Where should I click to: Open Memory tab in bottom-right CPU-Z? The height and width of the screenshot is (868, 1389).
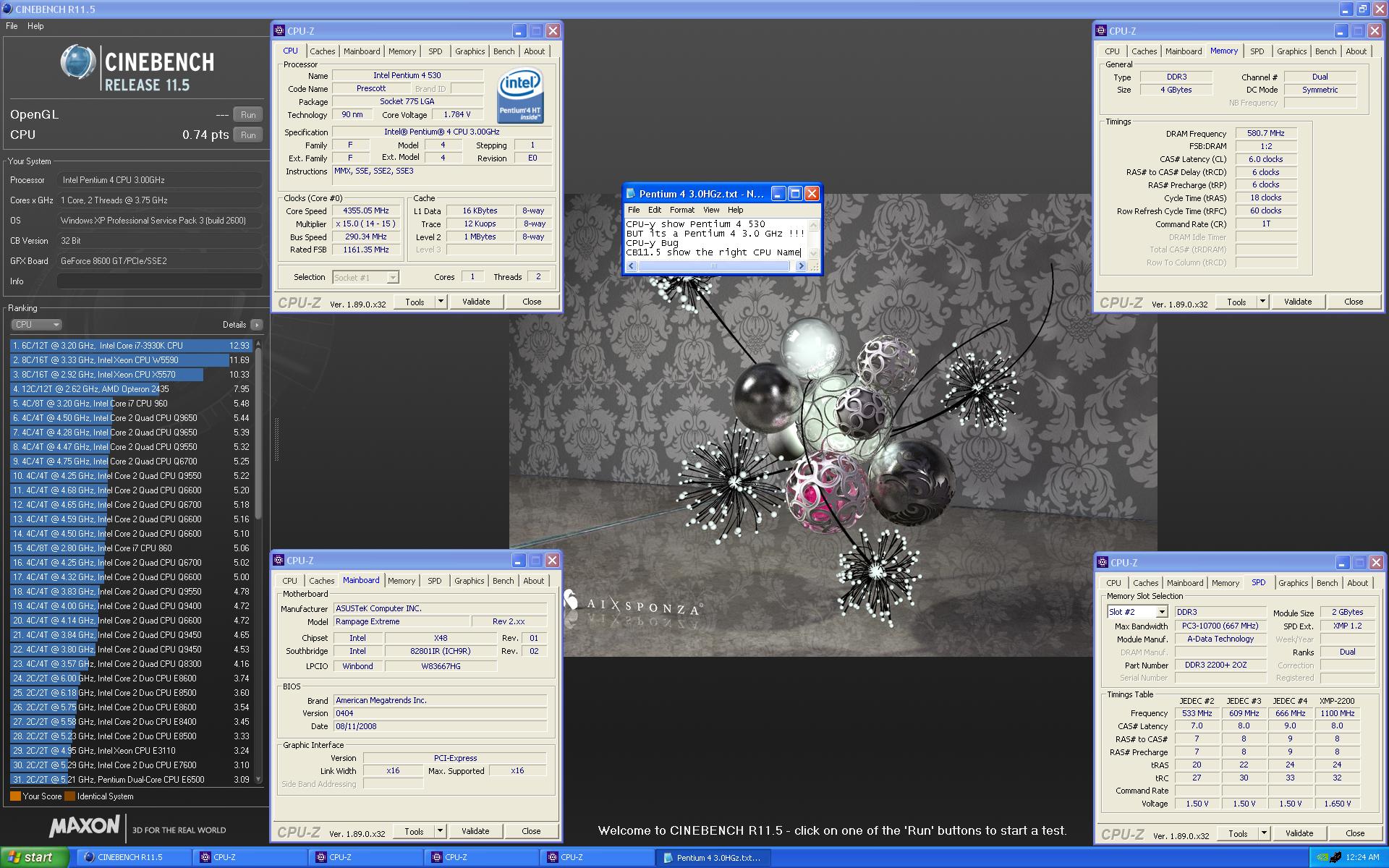[x=1225, y=583]
